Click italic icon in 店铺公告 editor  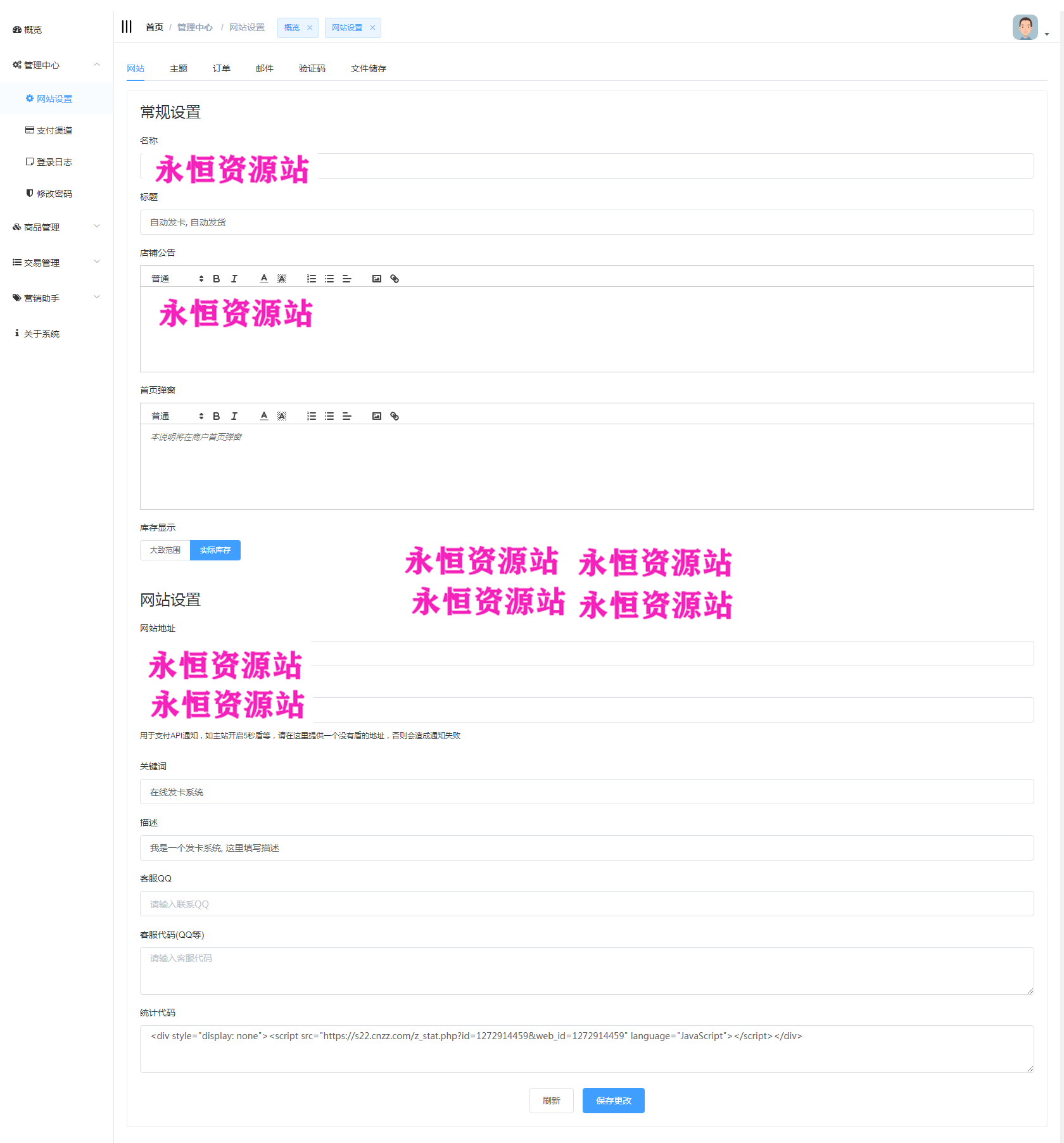tap(234, 279)
